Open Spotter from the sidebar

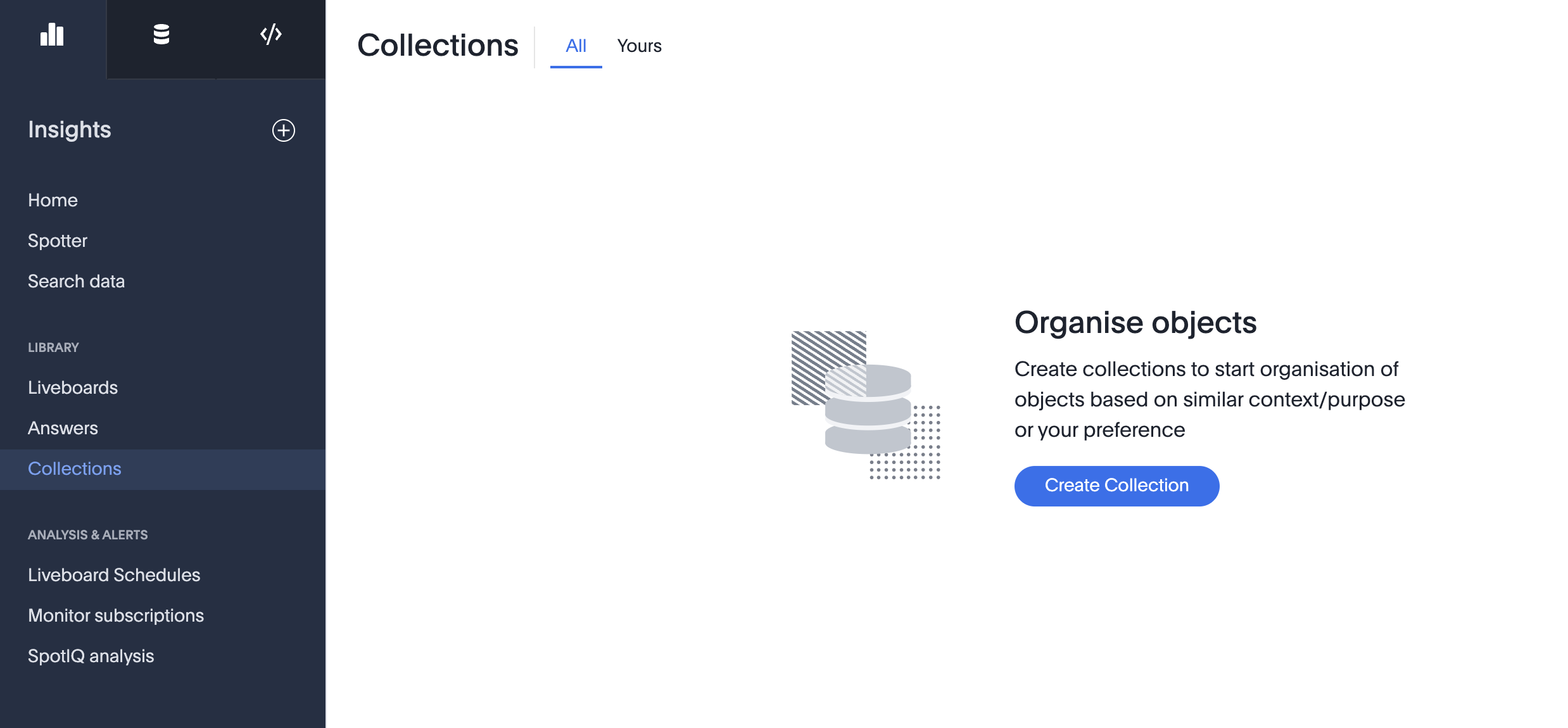click(x=58, y=241)
